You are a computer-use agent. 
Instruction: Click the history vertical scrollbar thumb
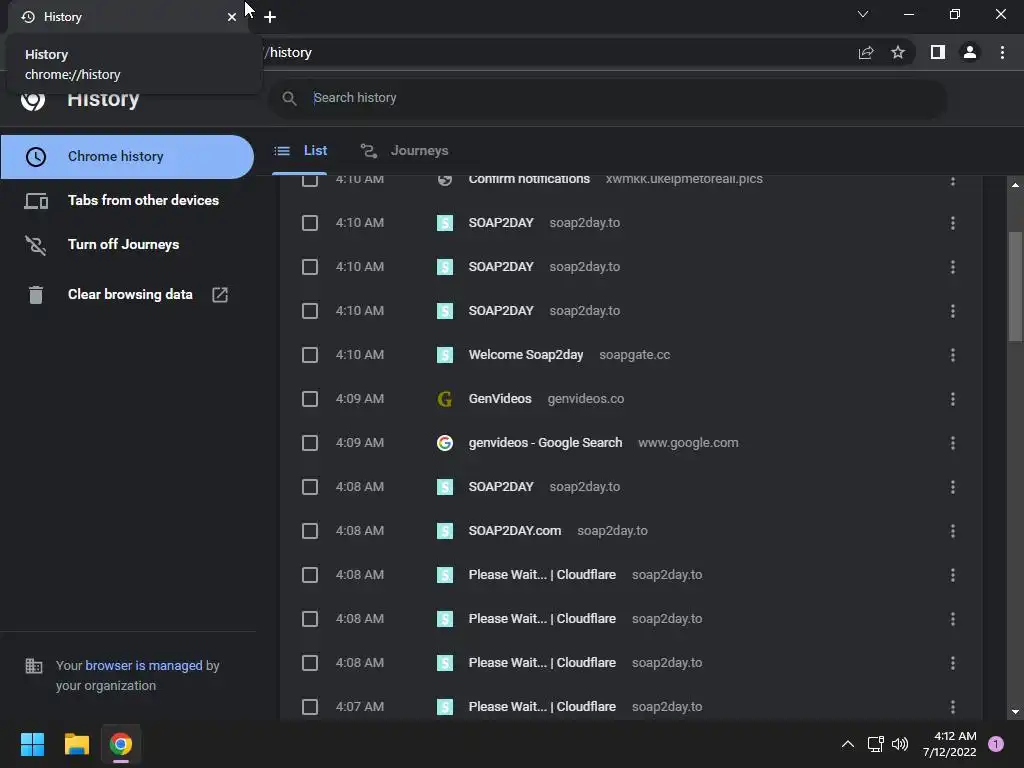point(1016,287)
